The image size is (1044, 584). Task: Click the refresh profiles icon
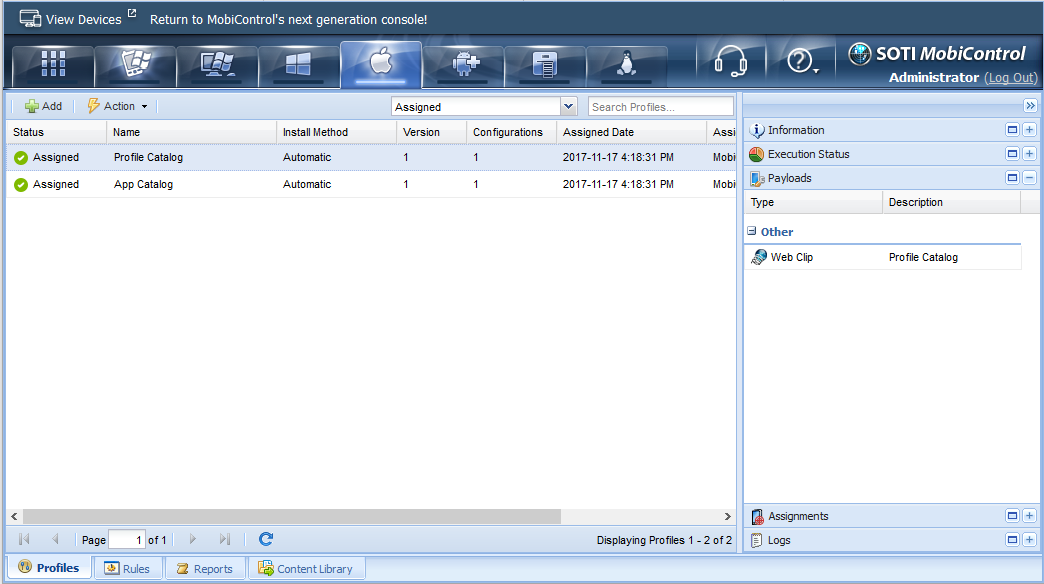[266, 539]
